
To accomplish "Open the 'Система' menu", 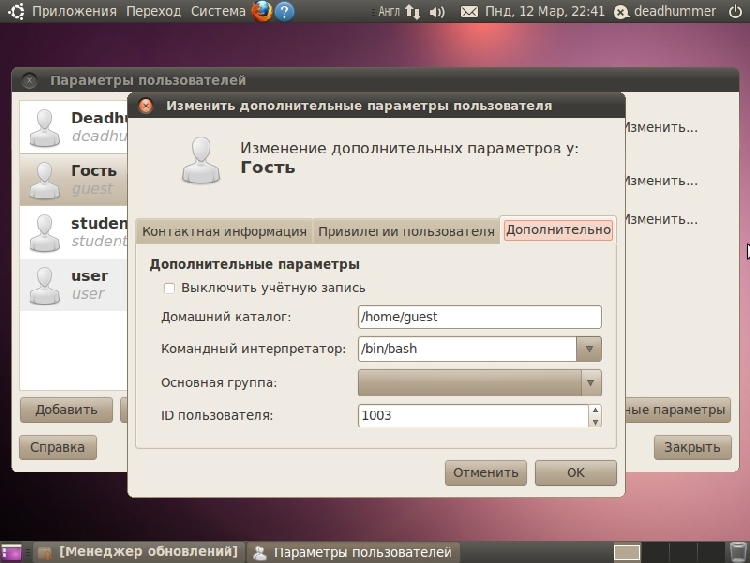I will point(218,12).
